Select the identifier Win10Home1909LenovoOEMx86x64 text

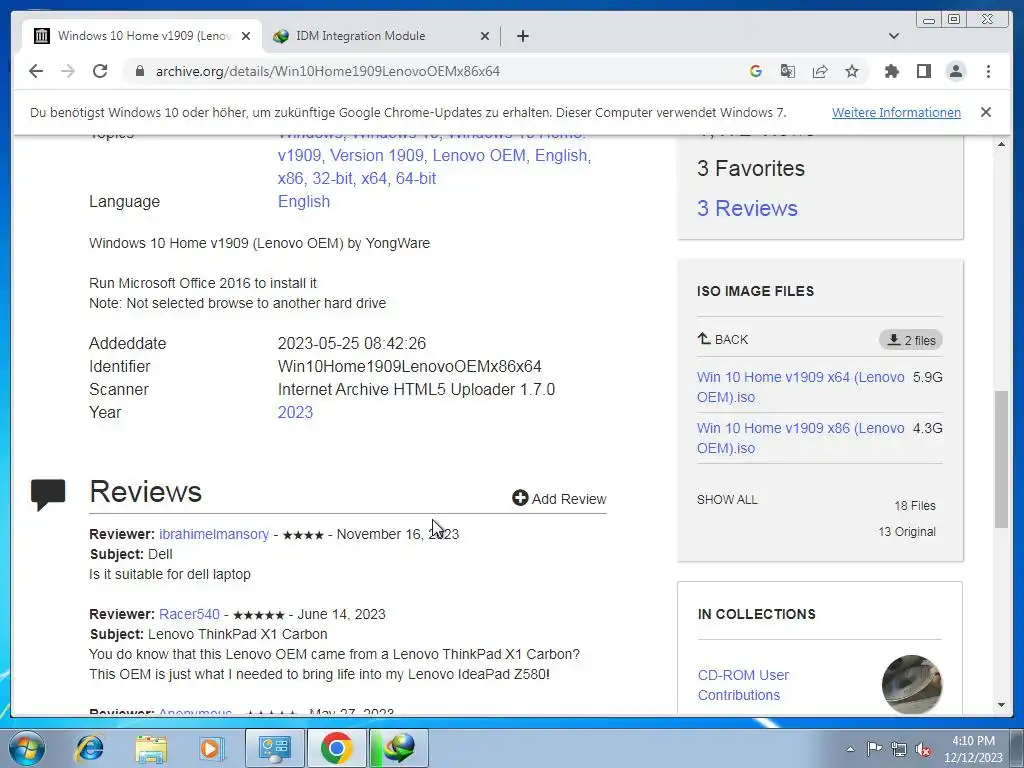tap(409, 366)
